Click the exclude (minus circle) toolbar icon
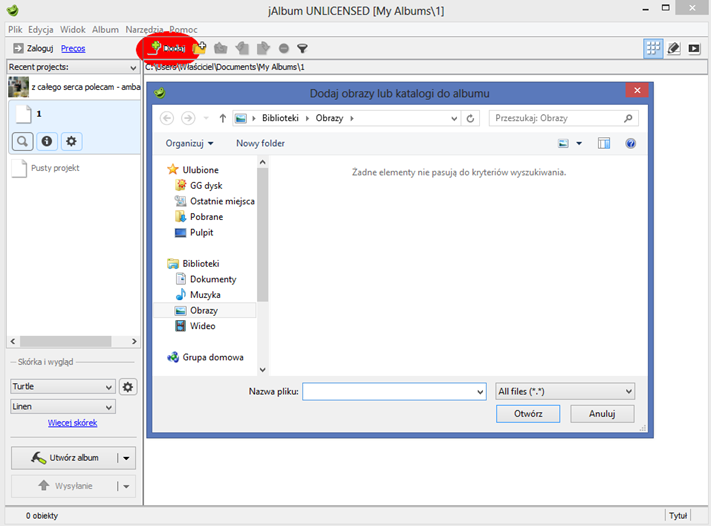711x526 pixels. pos(284,48)
